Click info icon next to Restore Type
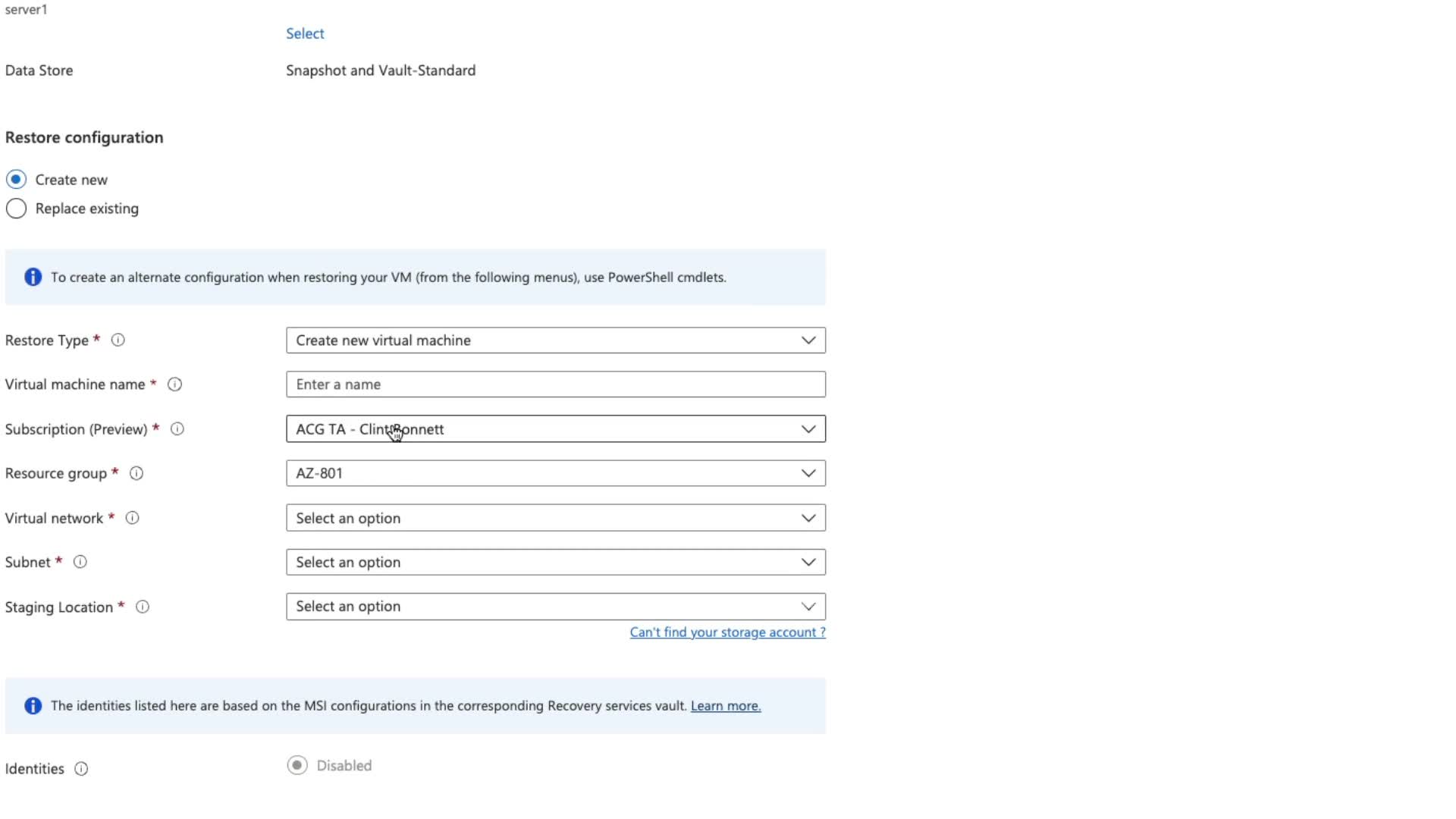Image resolution: width=1456 pixels, height=819 pixels. pos(118,340)
